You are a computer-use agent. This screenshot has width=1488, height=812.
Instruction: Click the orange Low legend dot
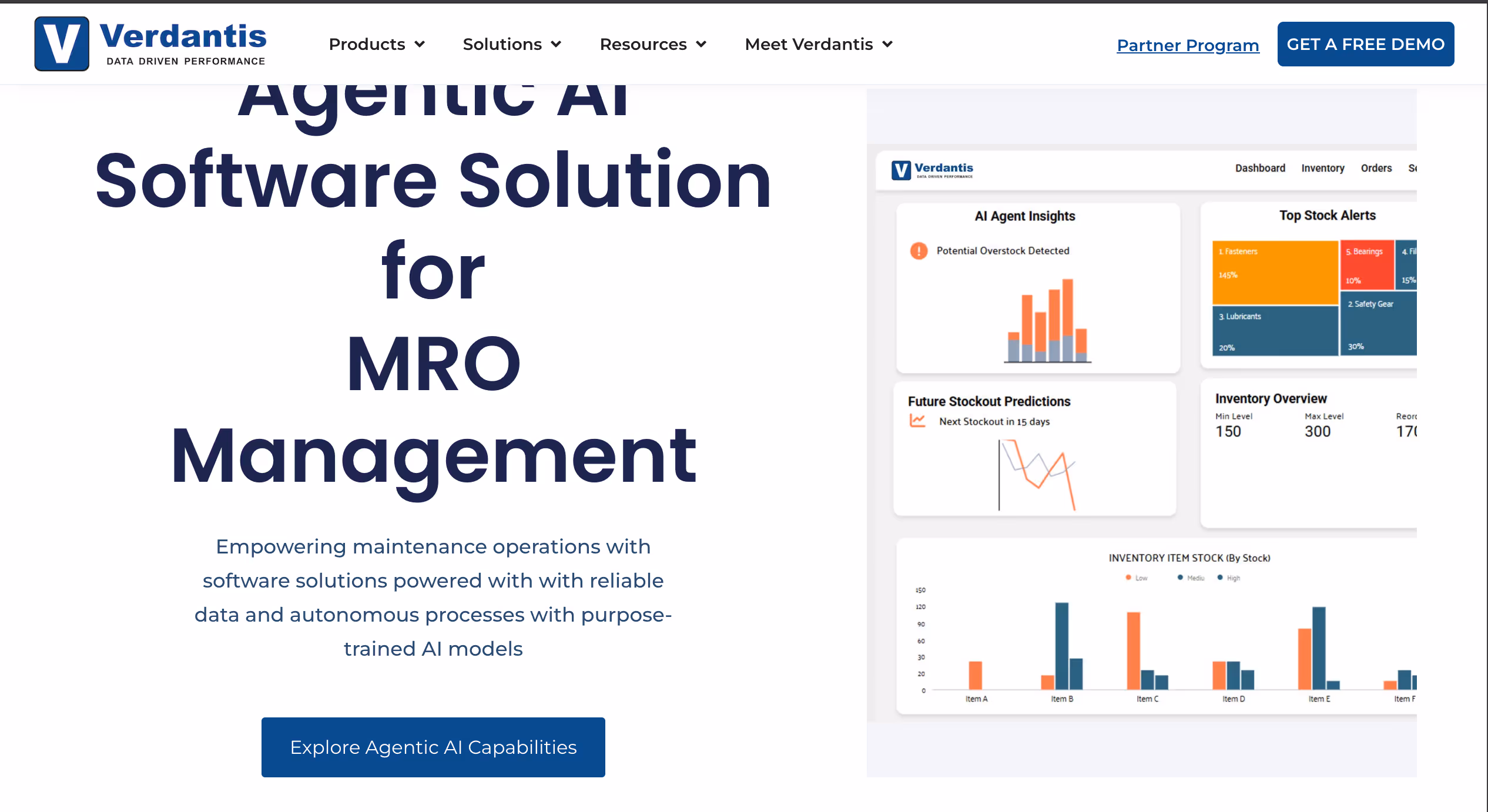1128,578
